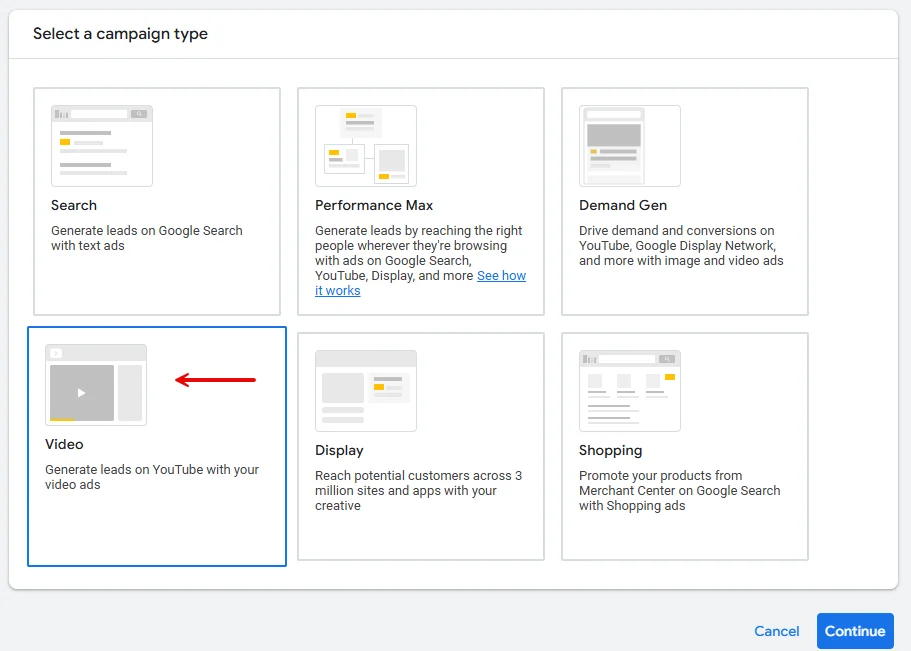The width and height of the screenshot is (911, 651).
Task: Click the Cancel button
Action: coord(776,631)
